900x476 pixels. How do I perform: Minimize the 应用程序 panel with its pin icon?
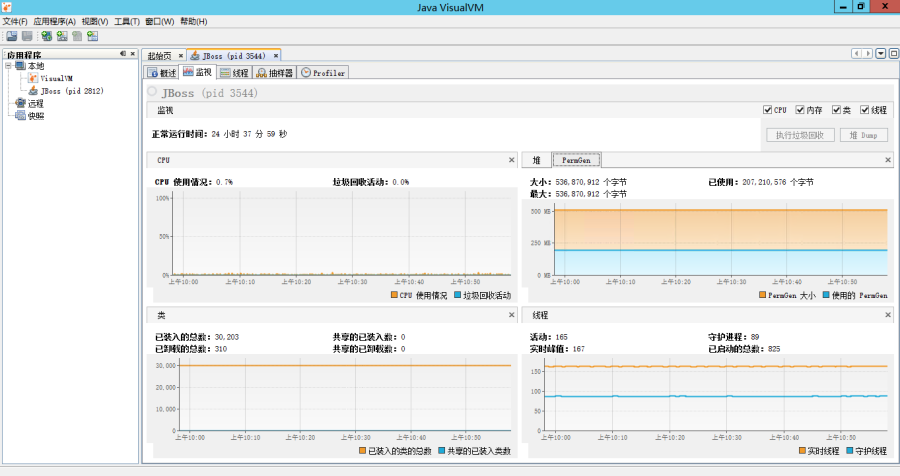pos(123,54)
